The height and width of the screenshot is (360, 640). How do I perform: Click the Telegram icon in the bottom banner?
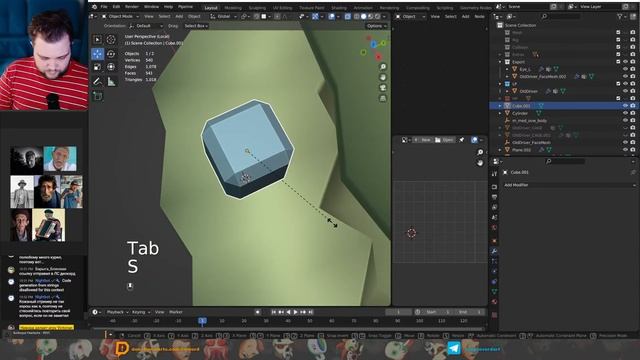coord(454,348)
